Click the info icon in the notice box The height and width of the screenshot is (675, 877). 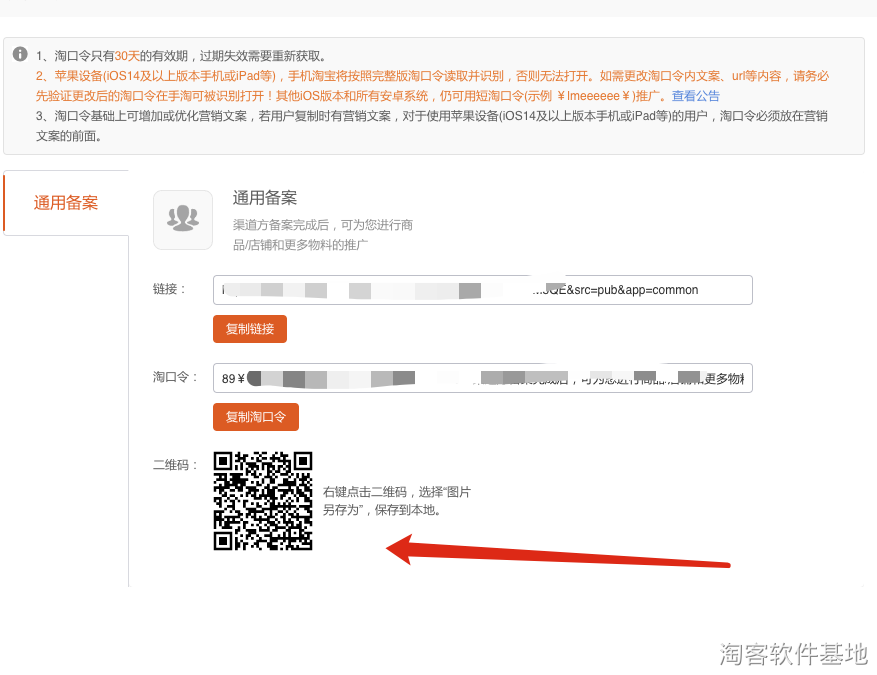tap(20, 54)
